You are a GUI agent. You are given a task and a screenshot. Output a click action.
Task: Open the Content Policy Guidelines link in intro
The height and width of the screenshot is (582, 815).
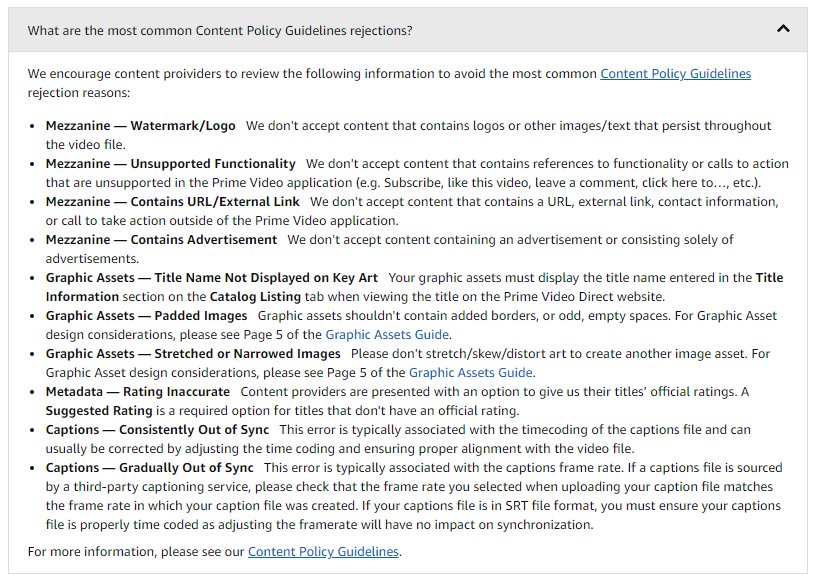click(675, 74)
